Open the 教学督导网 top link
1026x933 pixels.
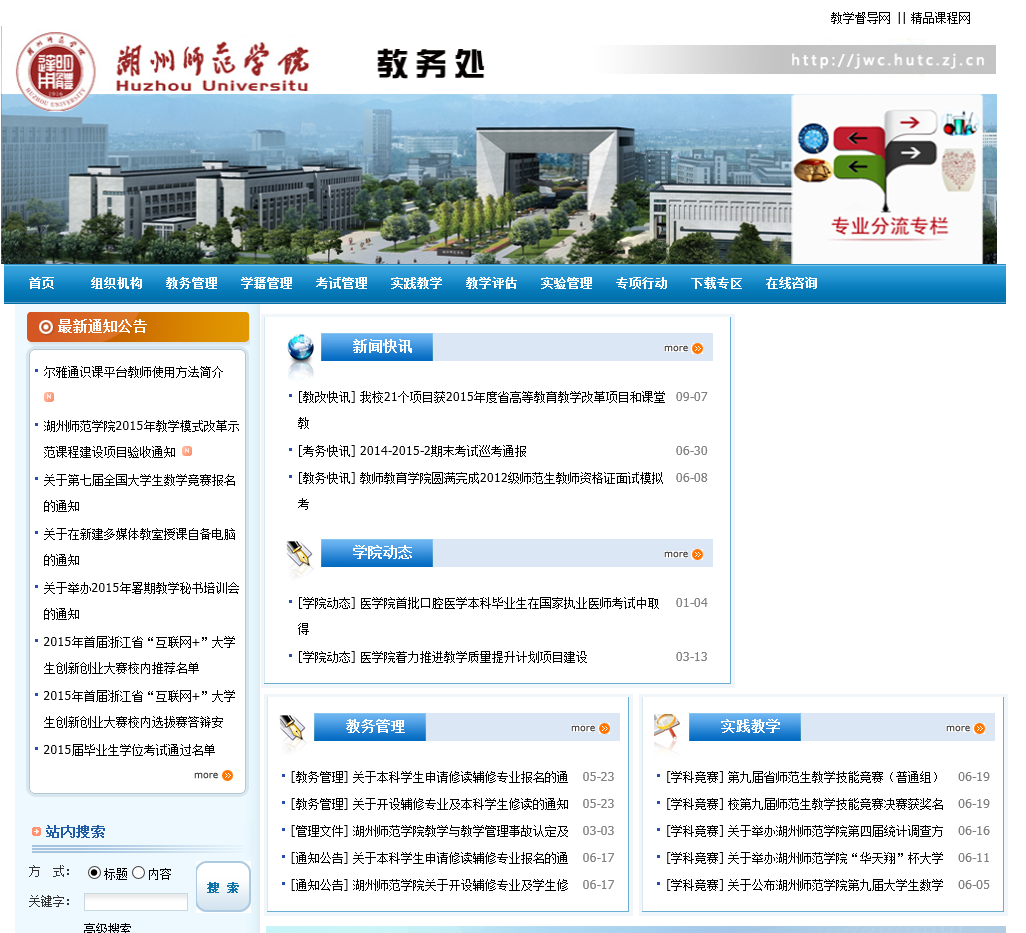tap(860, 18)
